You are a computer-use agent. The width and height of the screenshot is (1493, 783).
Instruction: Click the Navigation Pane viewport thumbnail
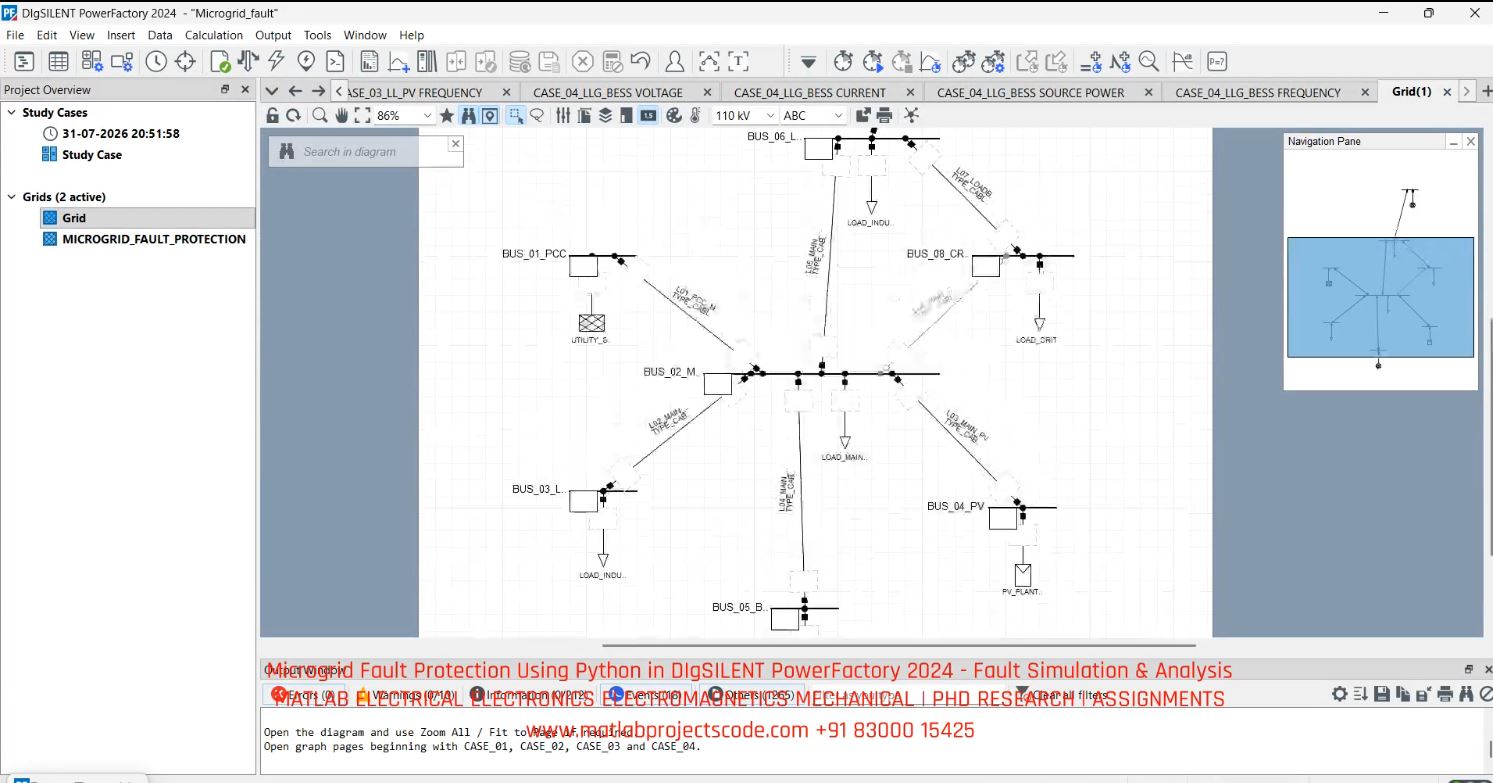coord(1380,297)
